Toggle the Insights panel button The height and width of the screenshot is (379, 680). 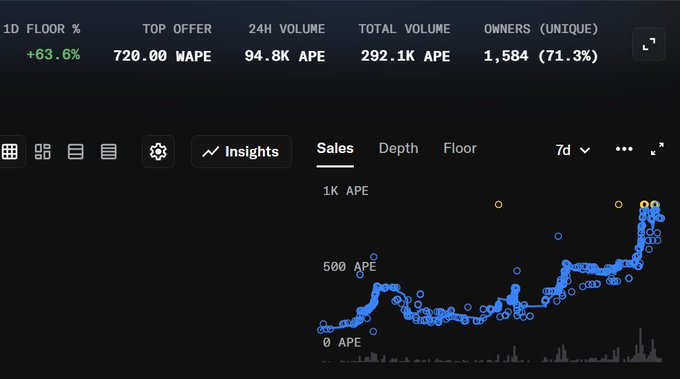pyautogui.click(x=241, y=151)
